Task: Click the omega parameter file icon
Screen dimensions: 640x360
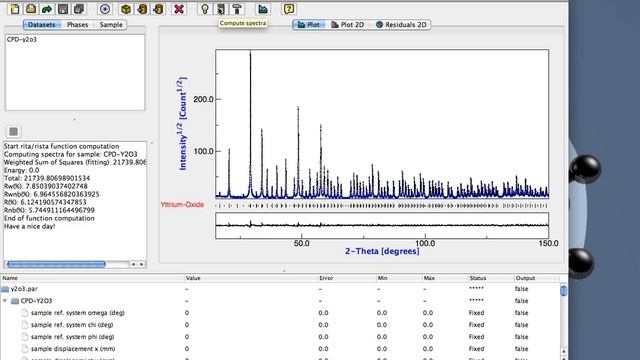Action: pos(25,313)
